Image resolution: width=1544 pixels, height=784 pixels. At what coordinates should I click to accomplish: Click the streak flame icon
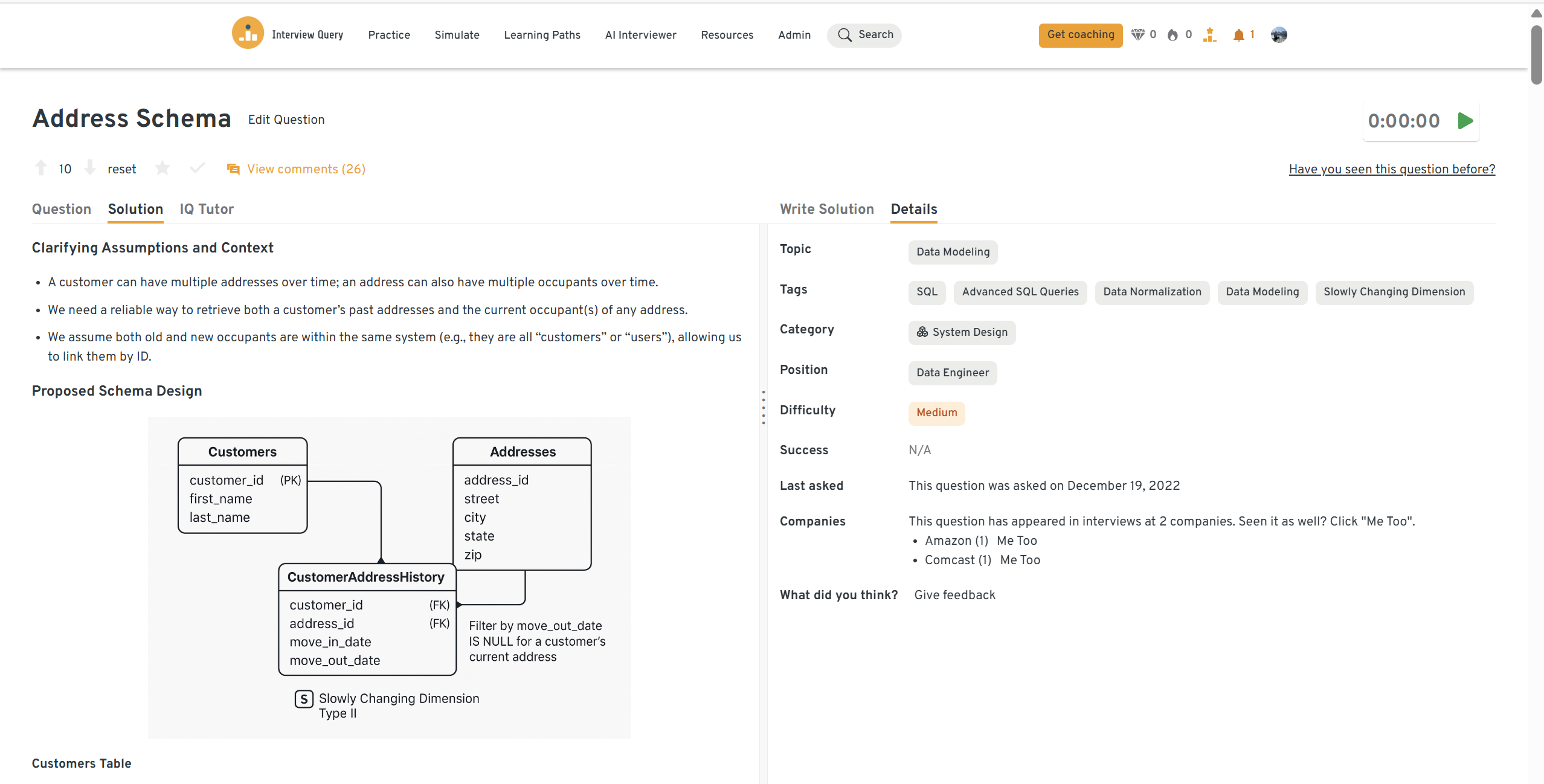click(1172, 34)
